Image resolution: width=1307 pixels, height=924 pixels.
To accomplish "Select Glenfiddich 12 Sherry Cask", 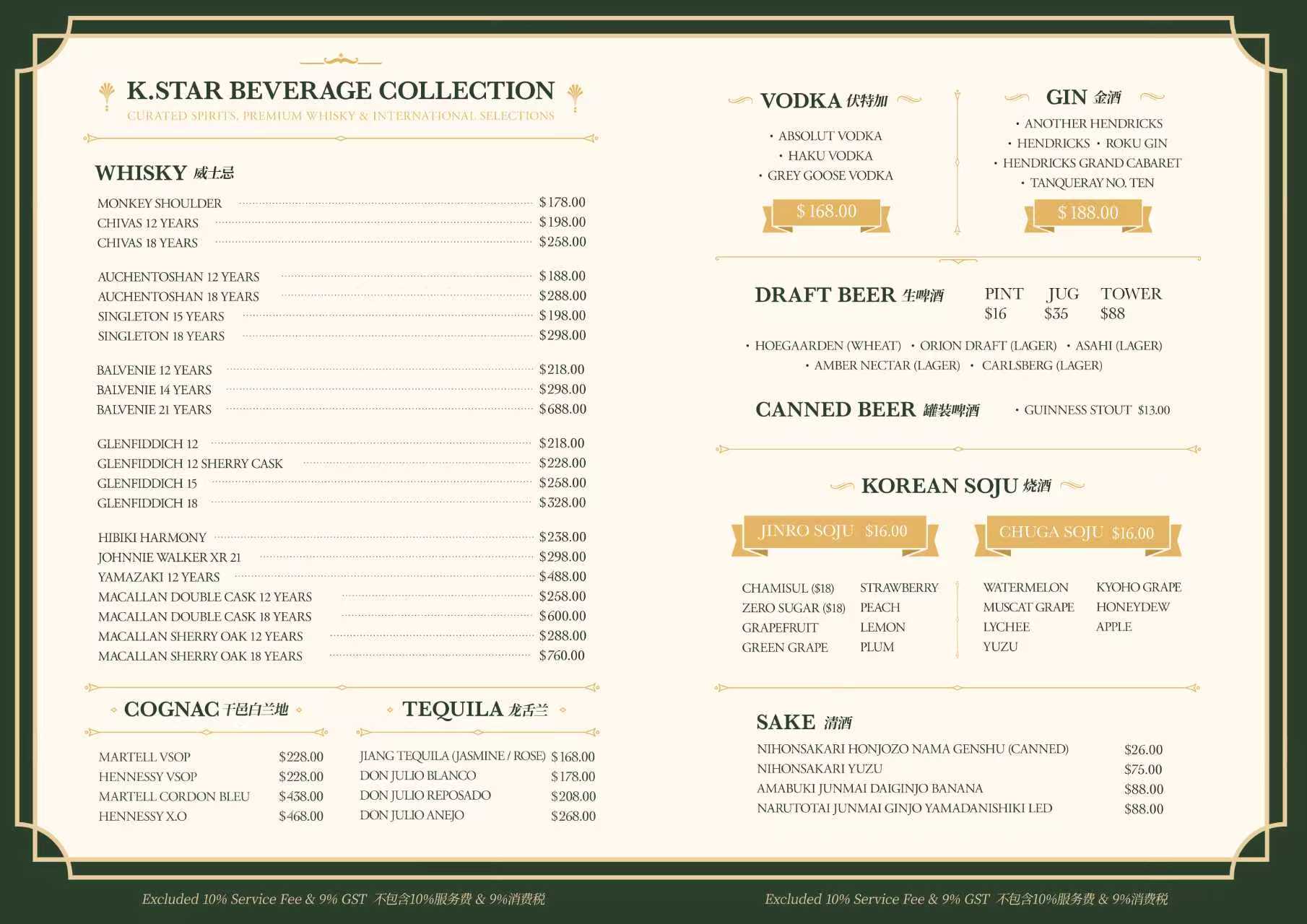I will [190, 463].
